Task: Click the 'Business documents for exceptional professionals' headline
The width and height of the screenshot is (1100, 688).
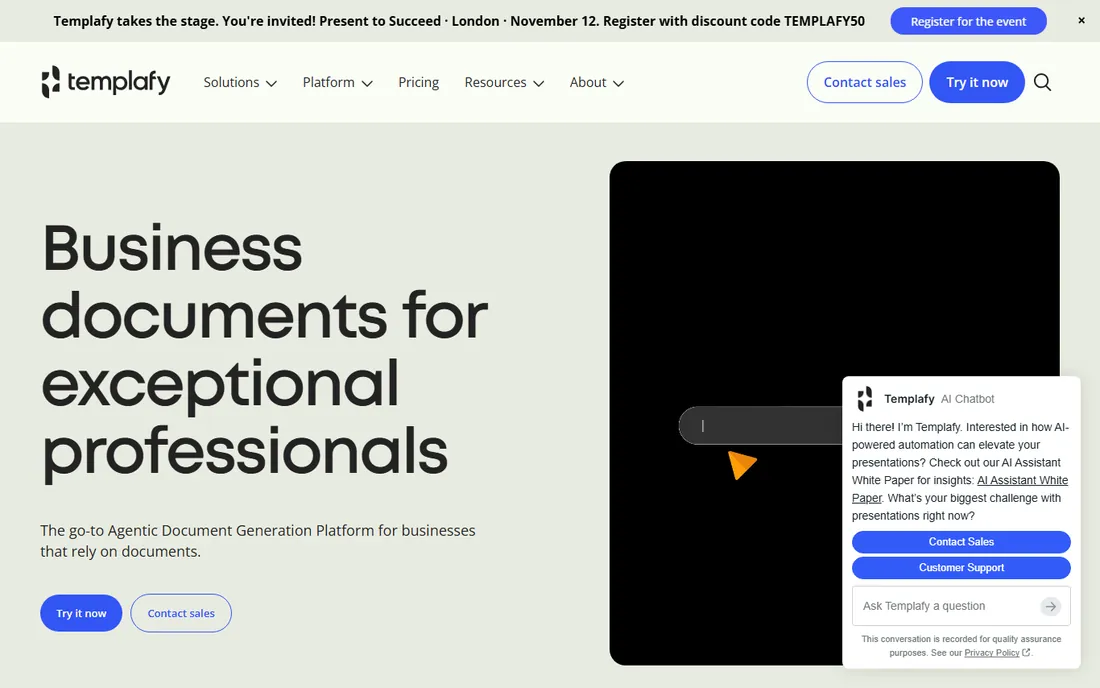Action: (265, 351)
